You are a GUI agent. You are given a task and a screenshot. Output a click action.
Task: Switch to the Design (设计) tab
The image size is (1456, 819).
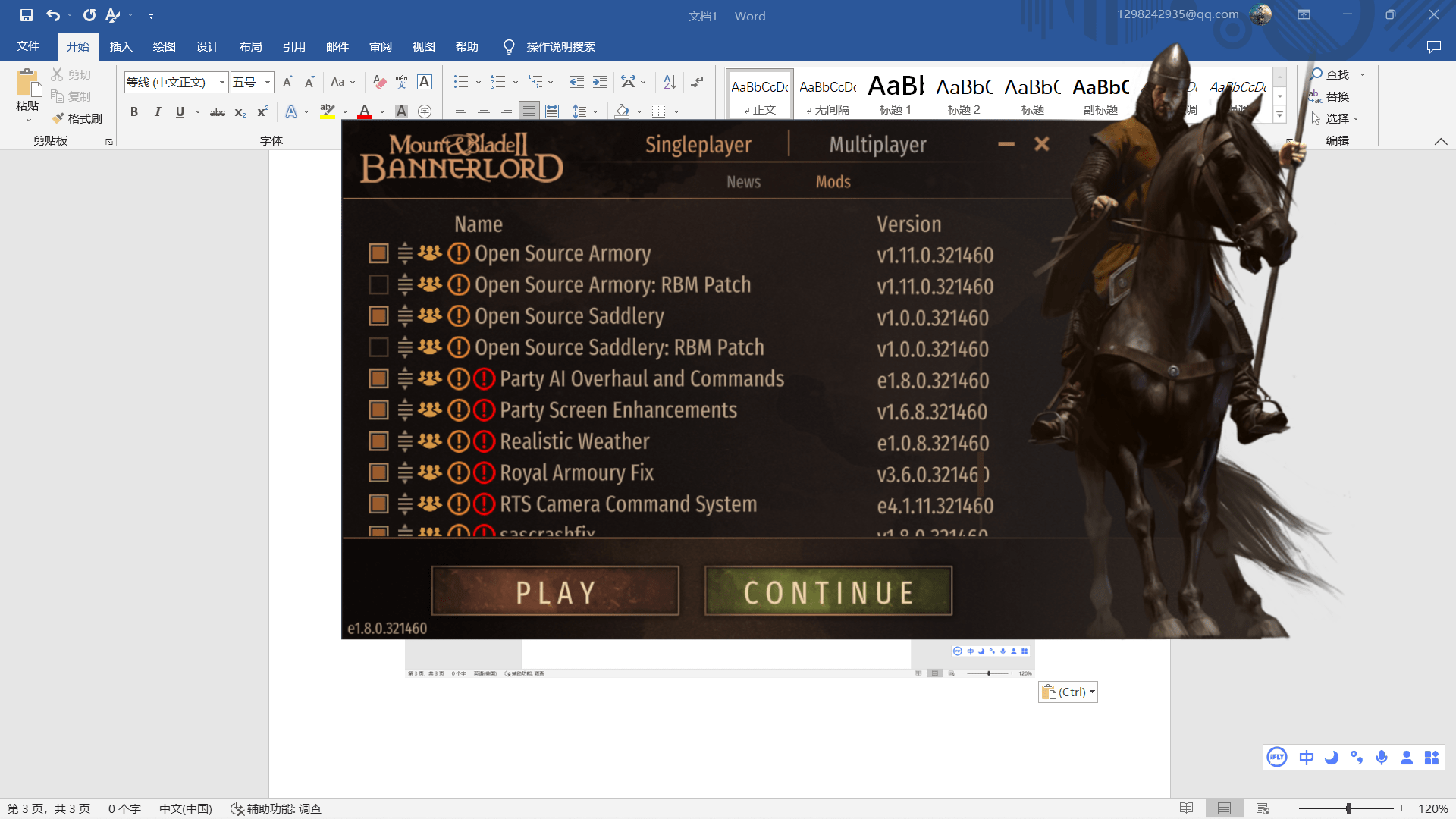207,46
